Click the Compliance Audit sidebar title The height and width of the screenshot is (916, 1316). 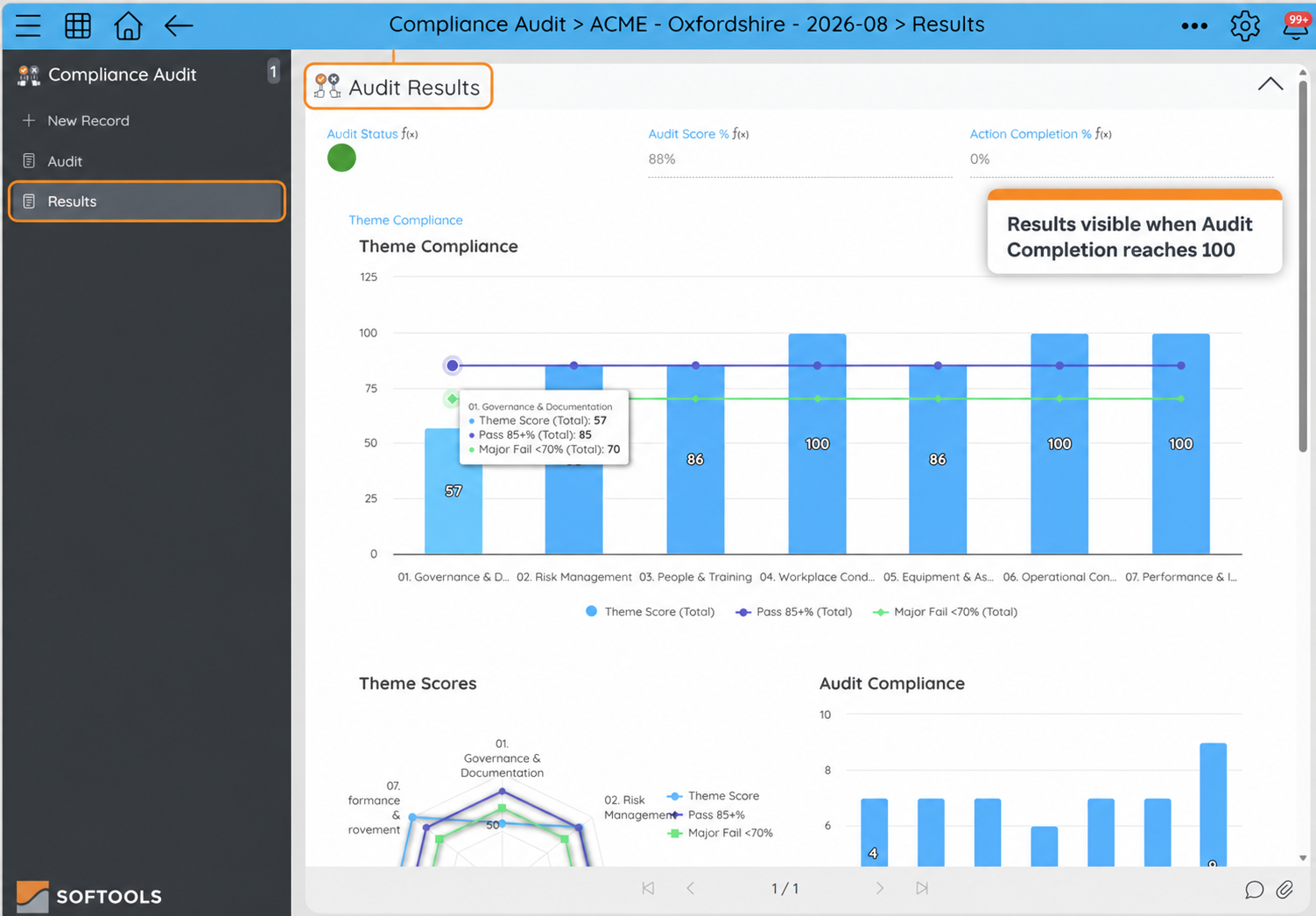[122, 74]
